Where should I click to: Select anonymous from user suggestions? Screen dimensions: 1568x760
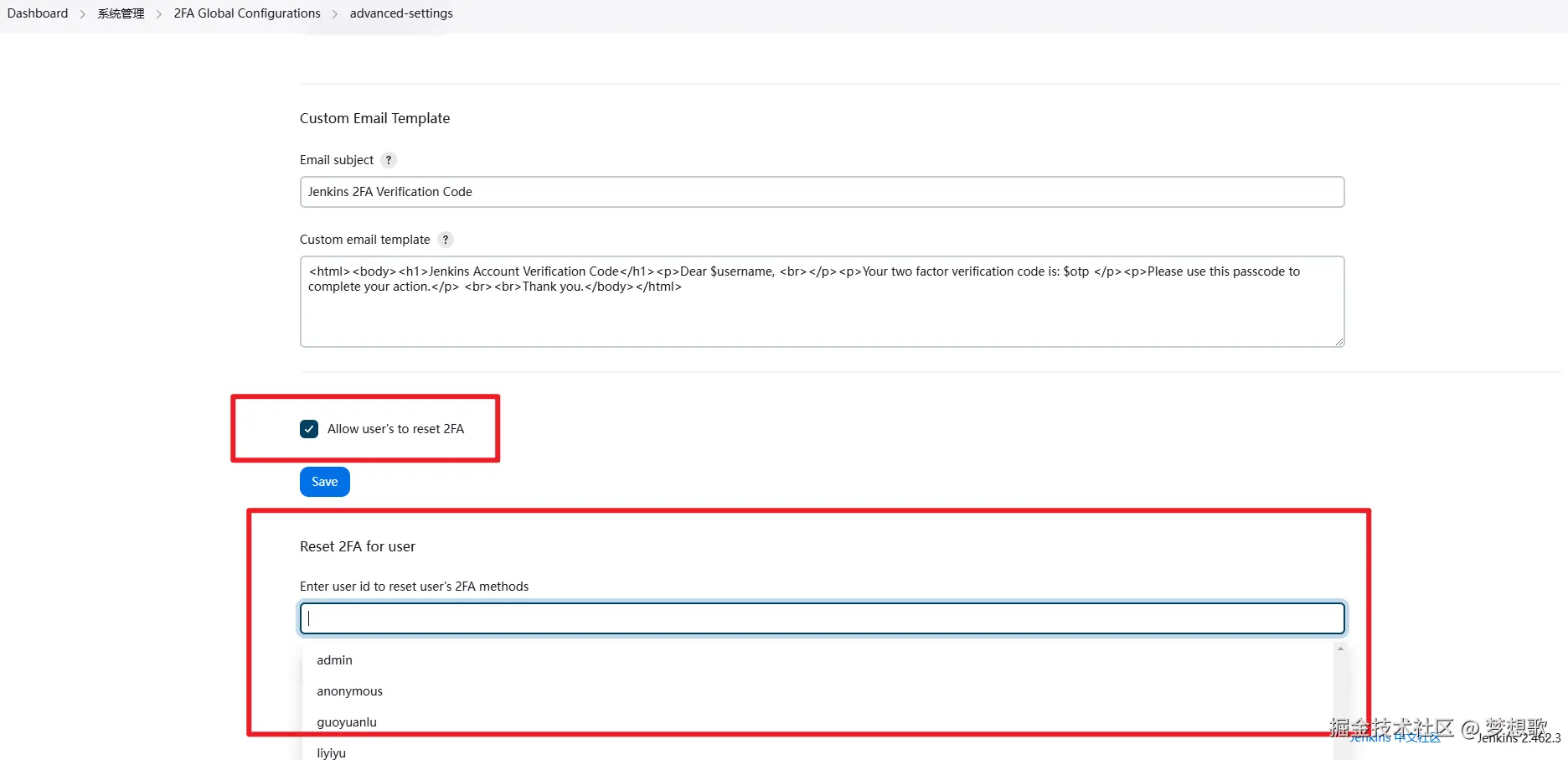pyautogui.click(x=818, y=691)
